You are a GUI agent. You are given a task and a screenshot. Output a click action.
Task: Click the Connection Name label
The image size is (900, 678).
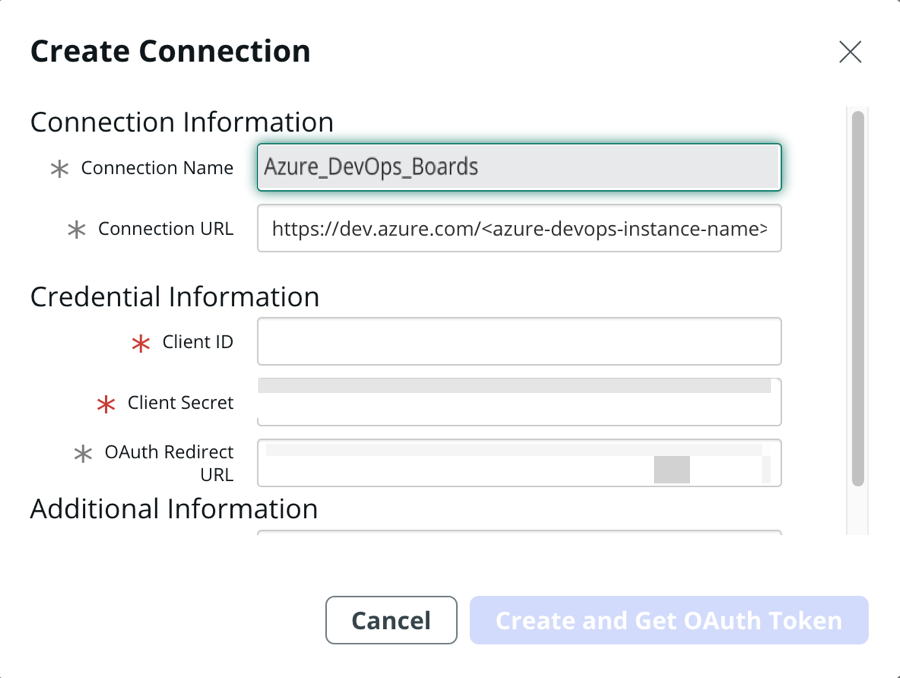(x=157, y=168)
